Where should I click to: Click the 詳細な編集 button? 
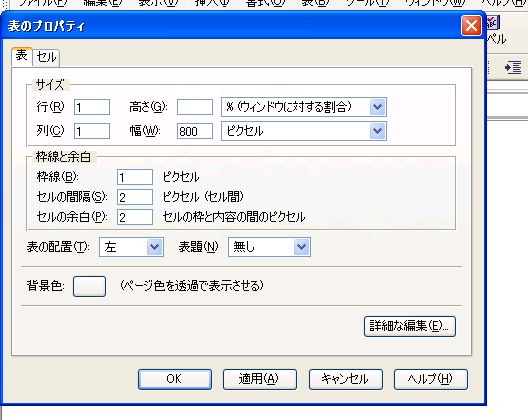point(409,326)
